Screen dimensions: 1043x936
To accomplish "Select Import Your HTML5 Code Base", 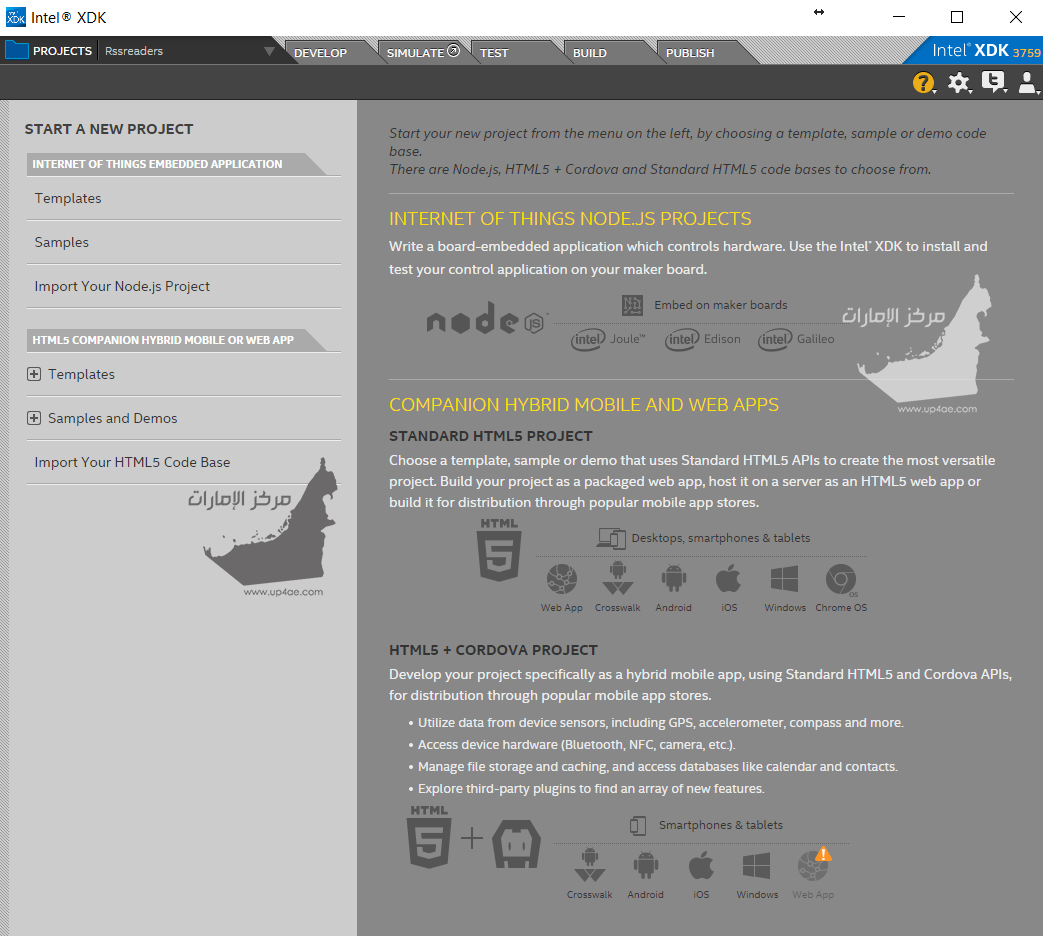I will pos(184,462).
